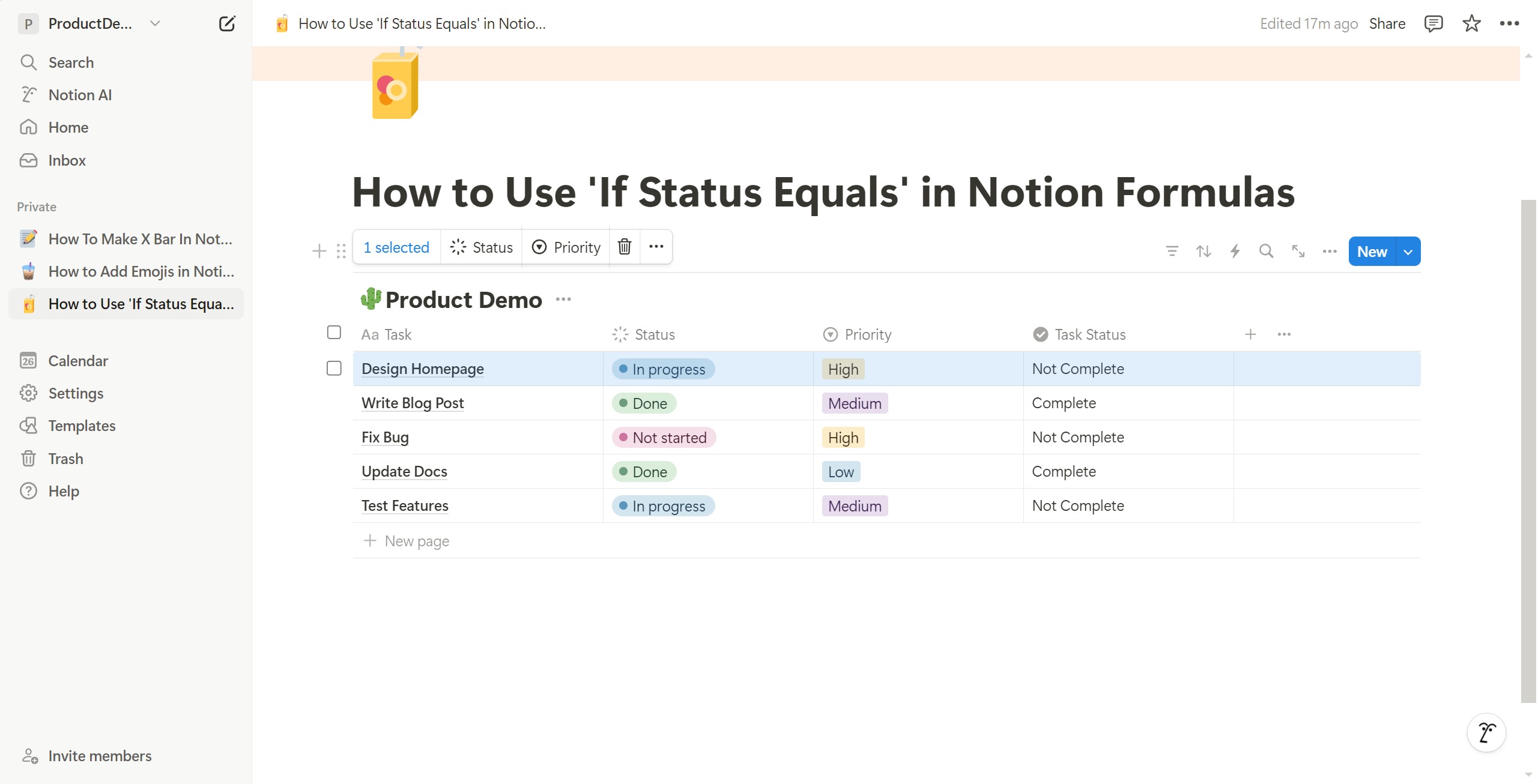Image resolution: width=1538 pixels, height=784 pixels.
Task: Click Write Blog Post Medium priority tag
Action: point(855,403)
